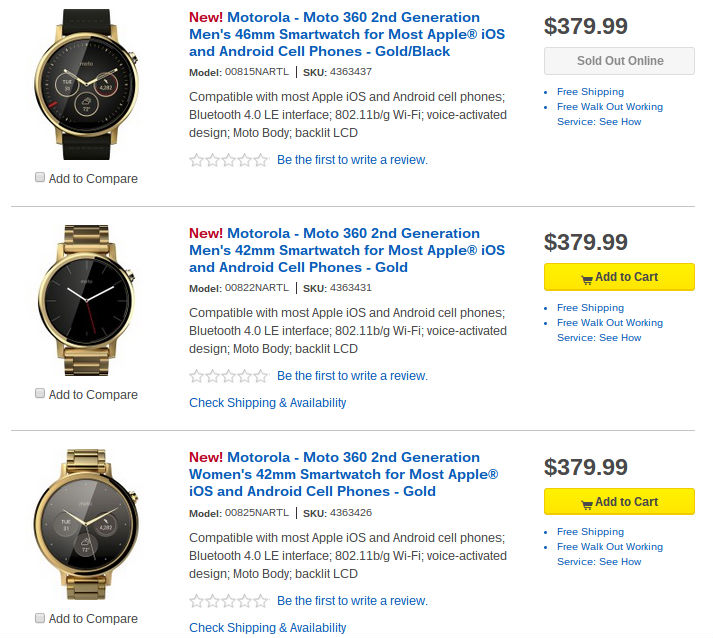
Task: Click star rating icons for the 46mm watch
Action: (x=229, y=160)
